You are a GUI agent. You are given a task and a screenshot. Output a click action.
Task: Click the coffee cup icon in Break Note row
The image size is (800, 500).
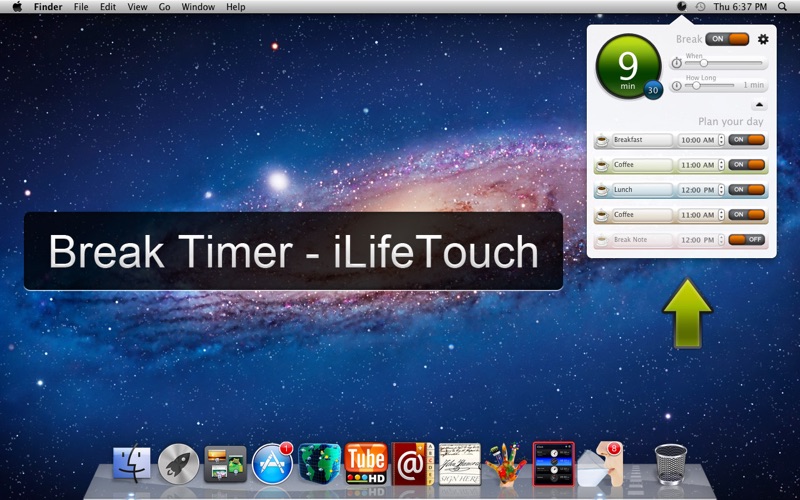click(602, 240)
